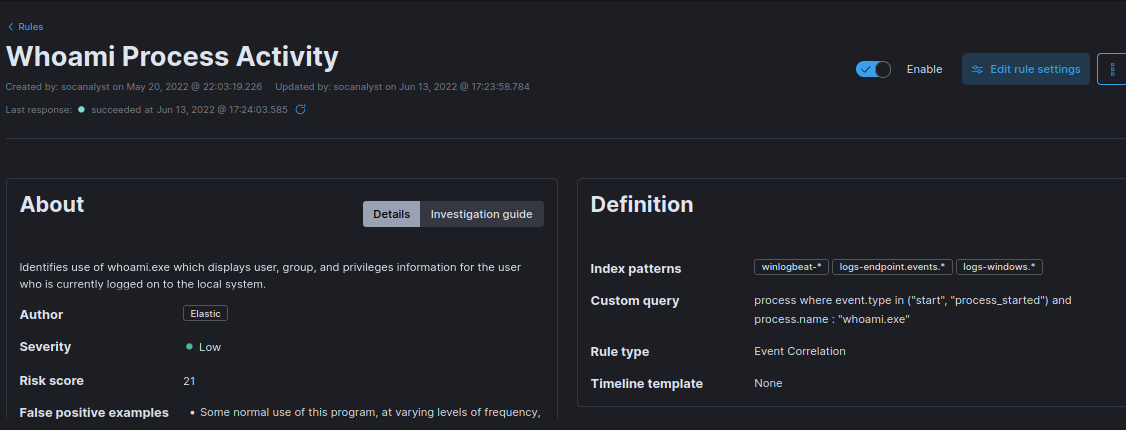This screenshot has height=430, width=1126.
Task: Toggle the rule Enable switch
Action: (x=873, y=70)
